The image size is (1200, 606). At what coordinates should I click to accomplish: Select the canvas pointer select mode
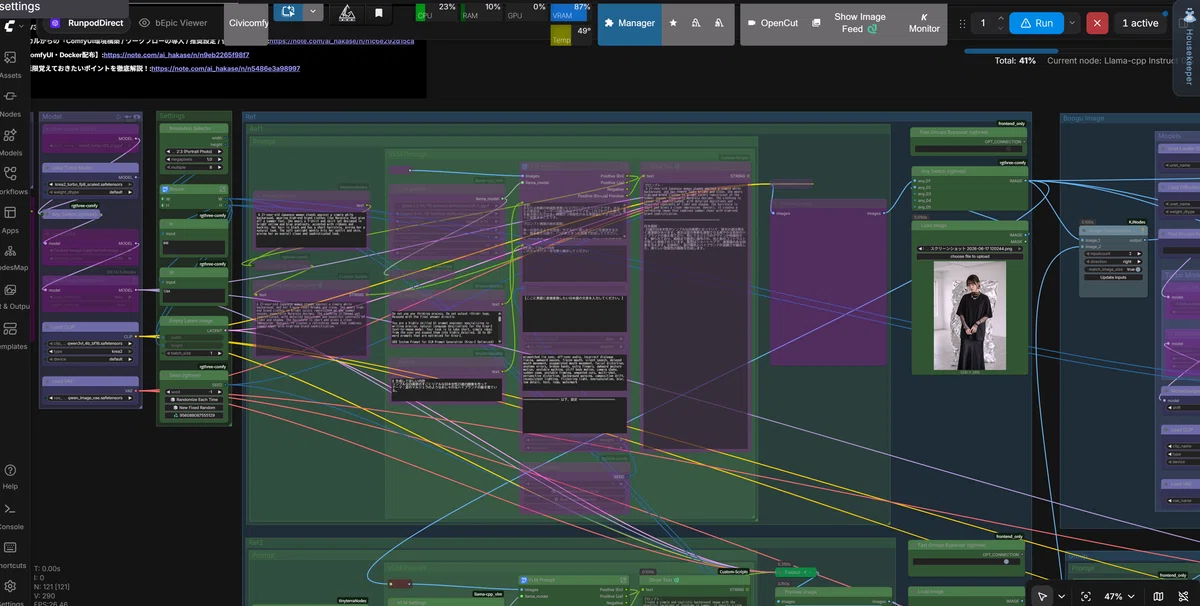click(1042, 595)
